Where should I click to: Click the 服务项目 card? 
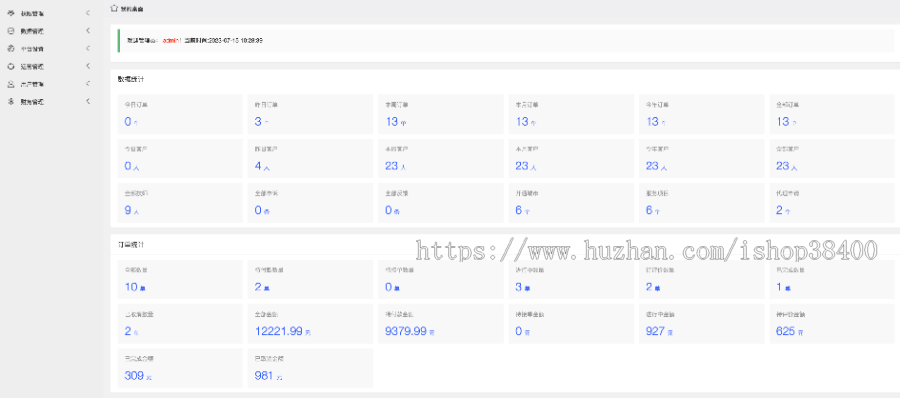(701, 203)
